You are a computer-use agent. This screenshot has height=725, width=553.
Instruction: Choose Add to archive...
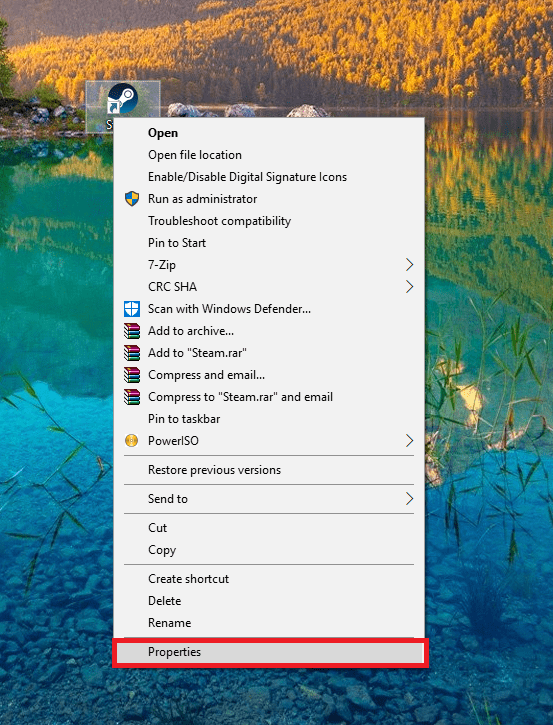tap(269, 331)
